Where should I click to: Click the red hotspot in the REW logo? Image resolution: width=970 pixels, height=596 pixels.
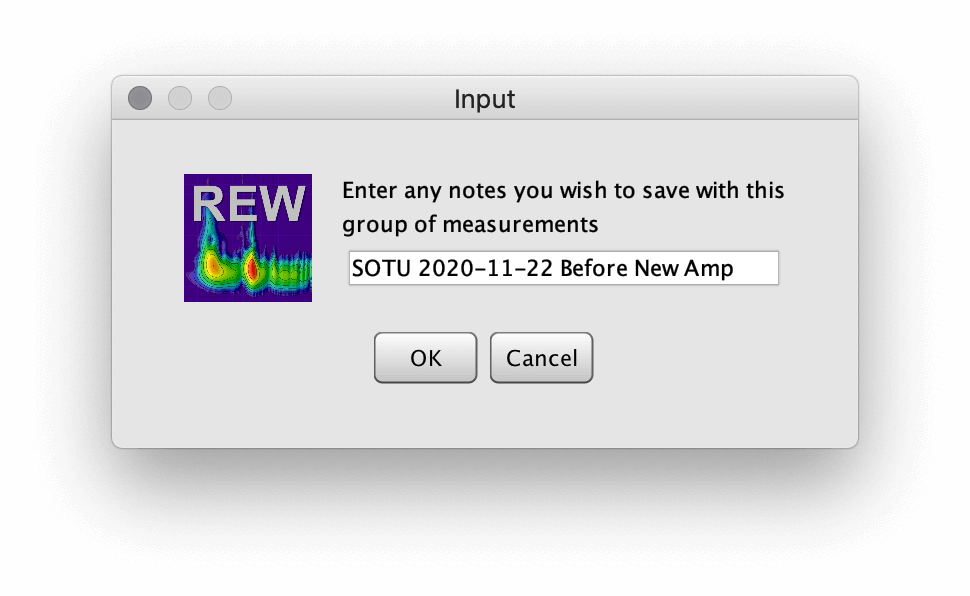tap(252, 268)
